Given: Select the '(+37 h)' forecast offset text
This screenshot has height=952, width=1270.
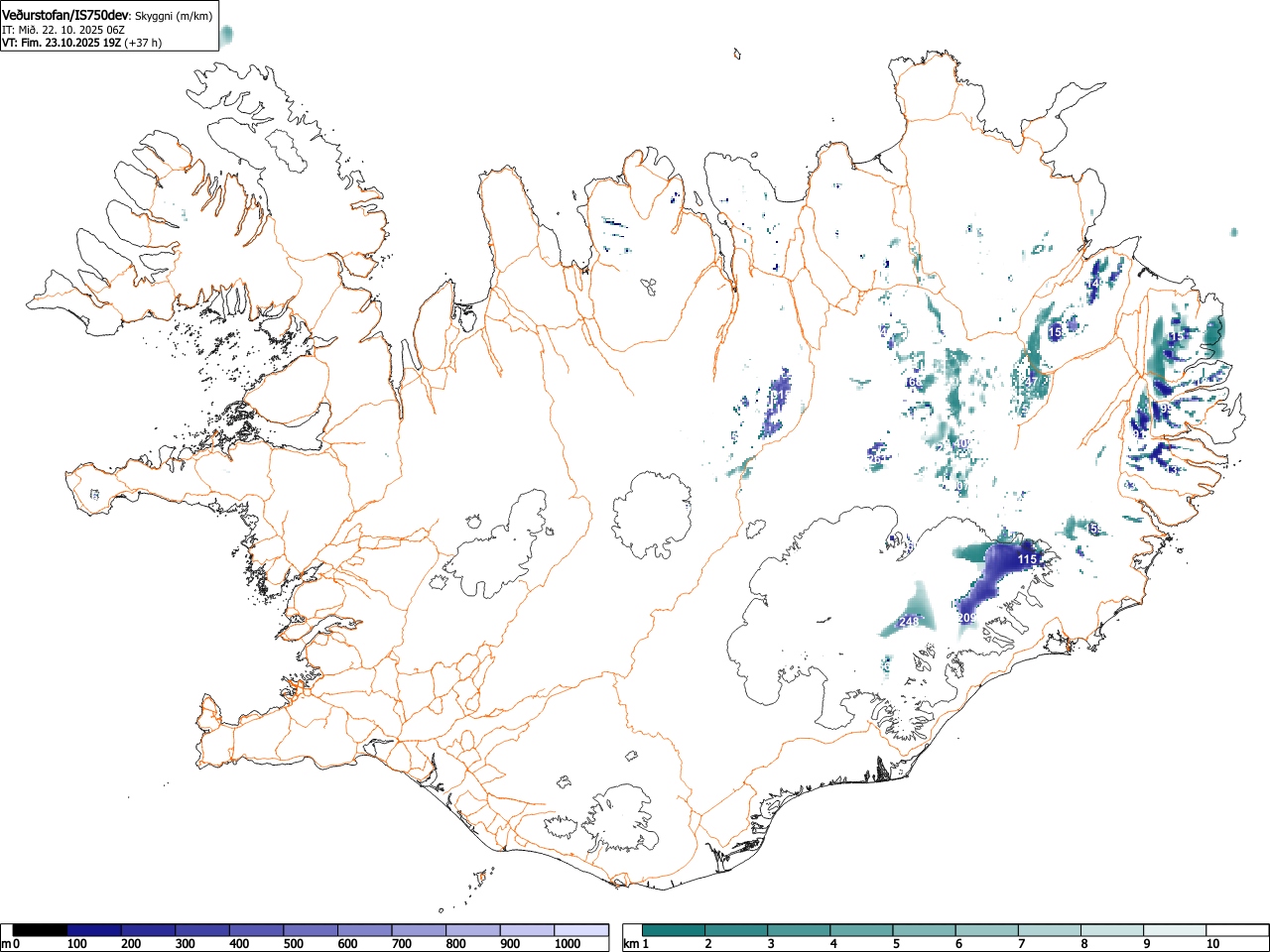Looking at the screenshot, I should pyautogui.click(x=143, y=43).
